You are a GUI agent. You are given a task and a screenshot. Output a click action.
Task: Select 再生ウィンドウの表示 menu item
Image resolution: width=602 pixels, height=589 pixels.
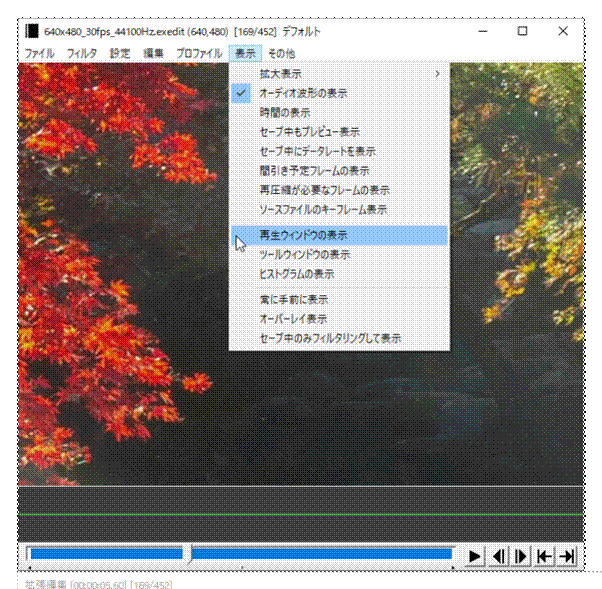303,235
